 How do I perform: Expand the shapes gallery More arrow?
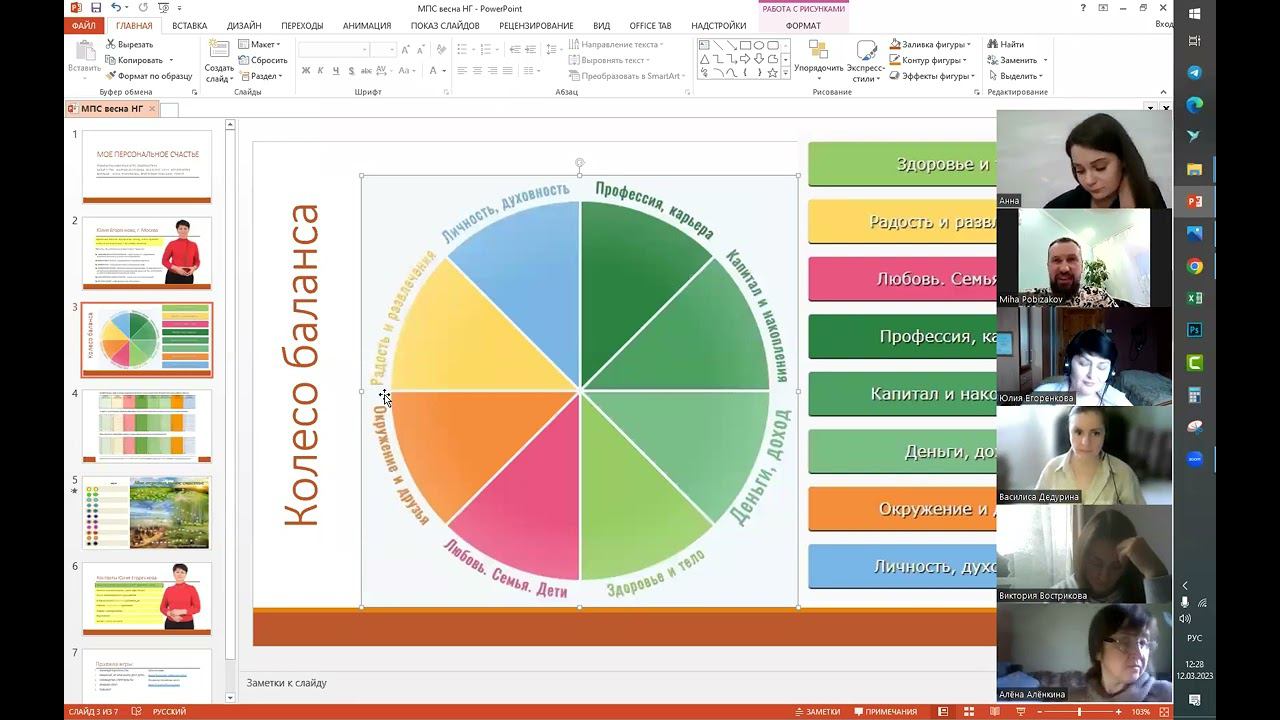coord(785,73)
